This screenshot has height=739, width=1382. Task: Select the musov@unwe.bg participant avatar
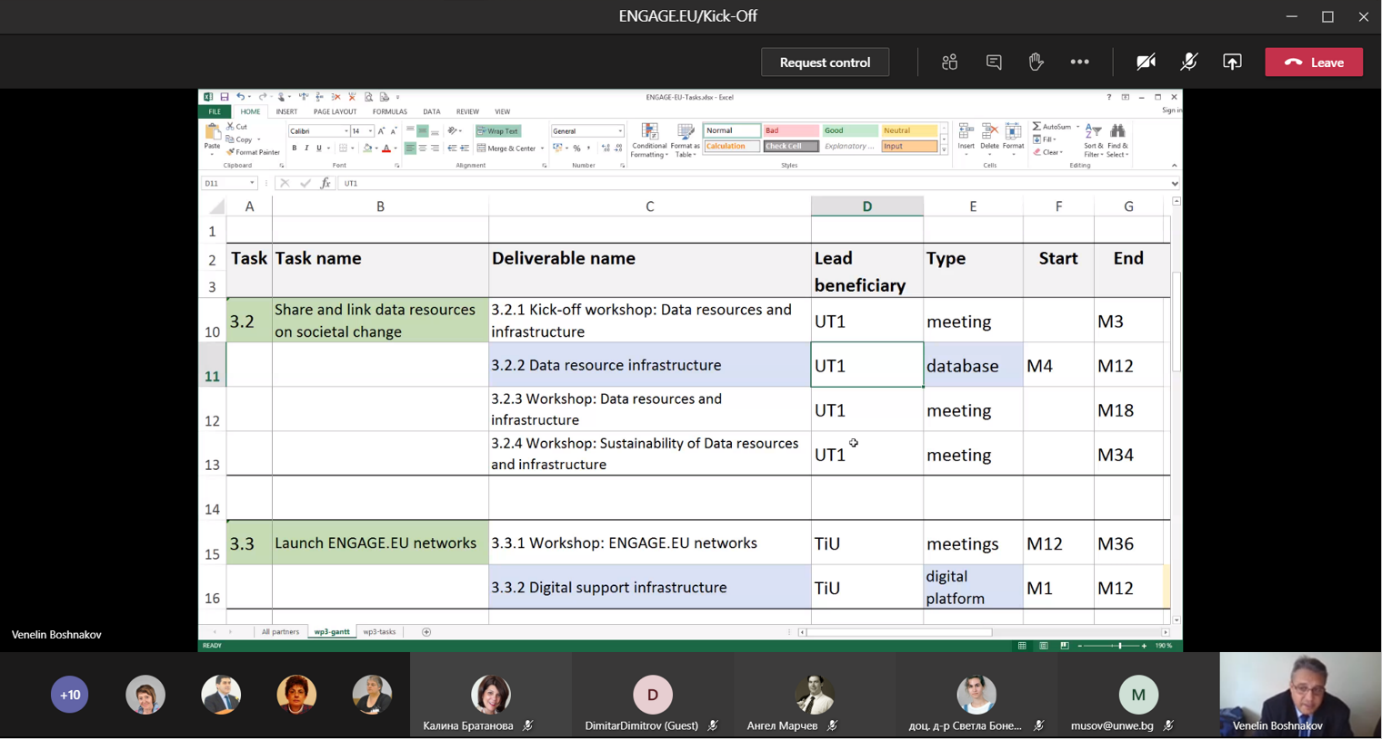coord(1138,694)
